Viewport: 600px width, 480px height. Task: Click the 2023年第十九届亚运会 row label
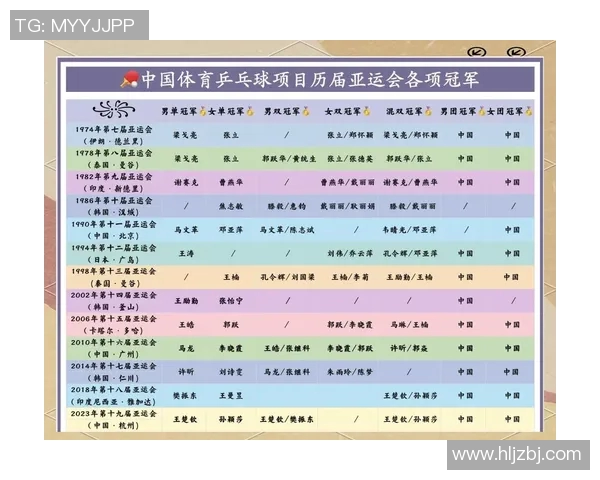click(114, 414)
